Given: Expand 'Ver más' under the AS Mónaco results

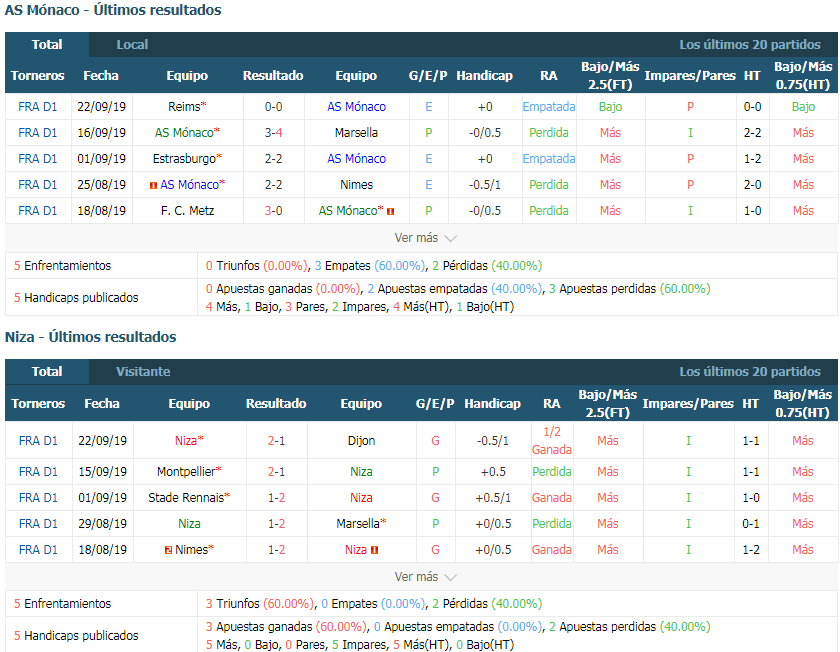Looking at the screenshot, I should 425,238.
